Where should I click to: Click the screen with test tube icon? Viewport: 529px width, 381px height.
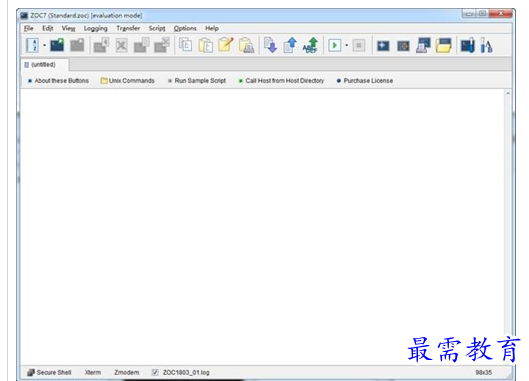[468, 45]
